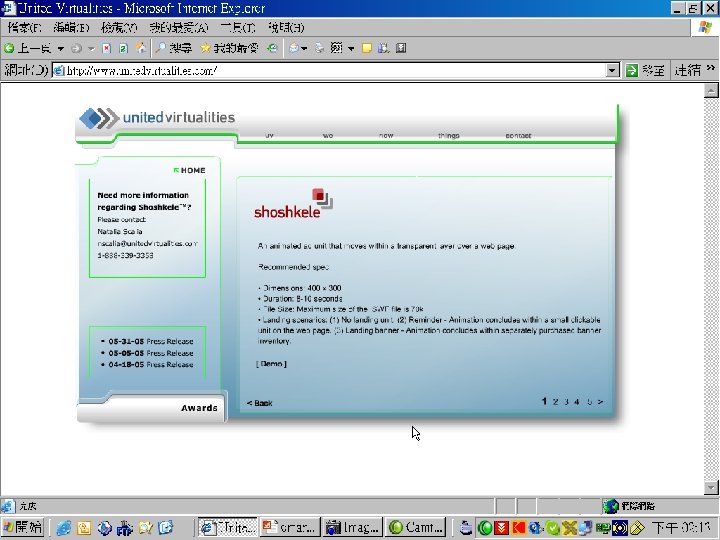Click the Awards tab in sidebar

(x=199, y=408)
